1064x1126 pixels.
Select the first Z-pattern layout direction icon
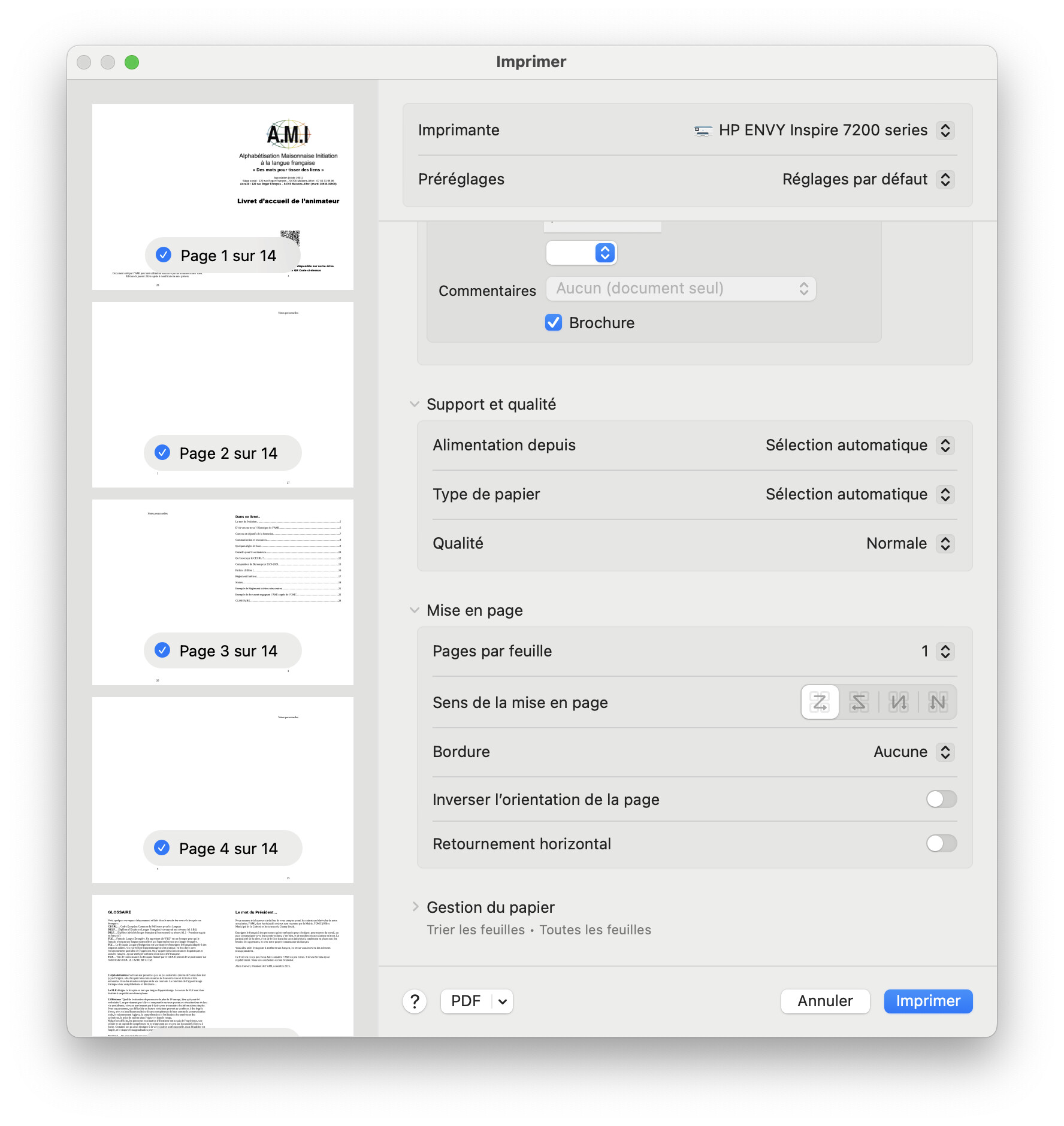[x=820, y=702]
